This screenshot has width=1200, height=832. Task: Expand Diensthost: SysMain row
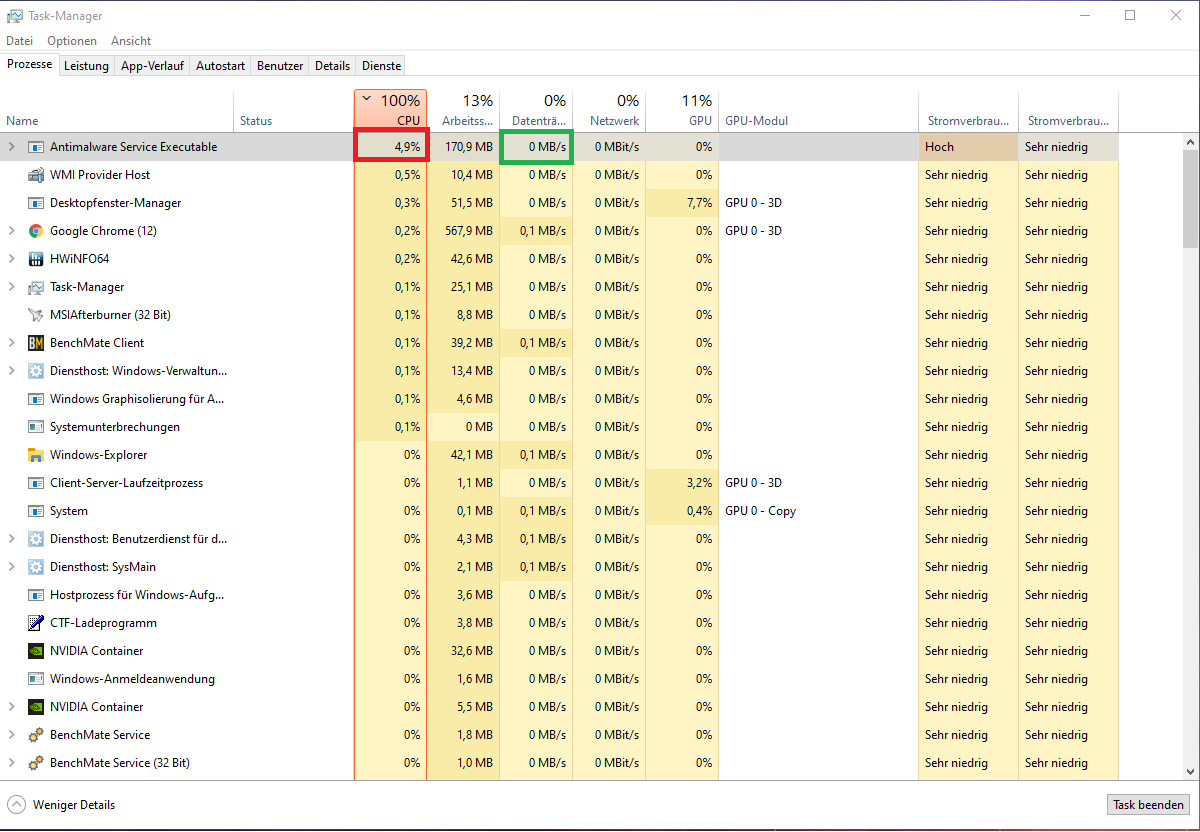12,567
